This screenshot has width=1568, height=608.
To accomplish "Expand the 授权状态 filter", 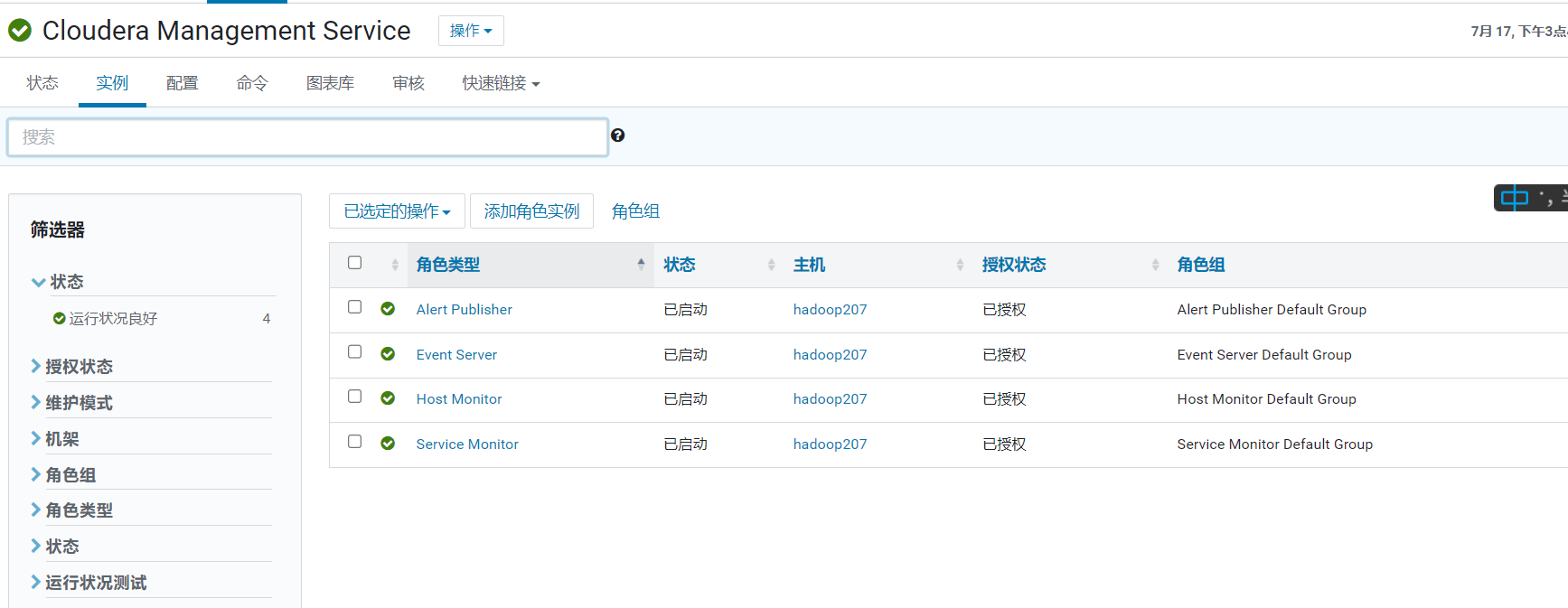I will (x=72, y=366).
